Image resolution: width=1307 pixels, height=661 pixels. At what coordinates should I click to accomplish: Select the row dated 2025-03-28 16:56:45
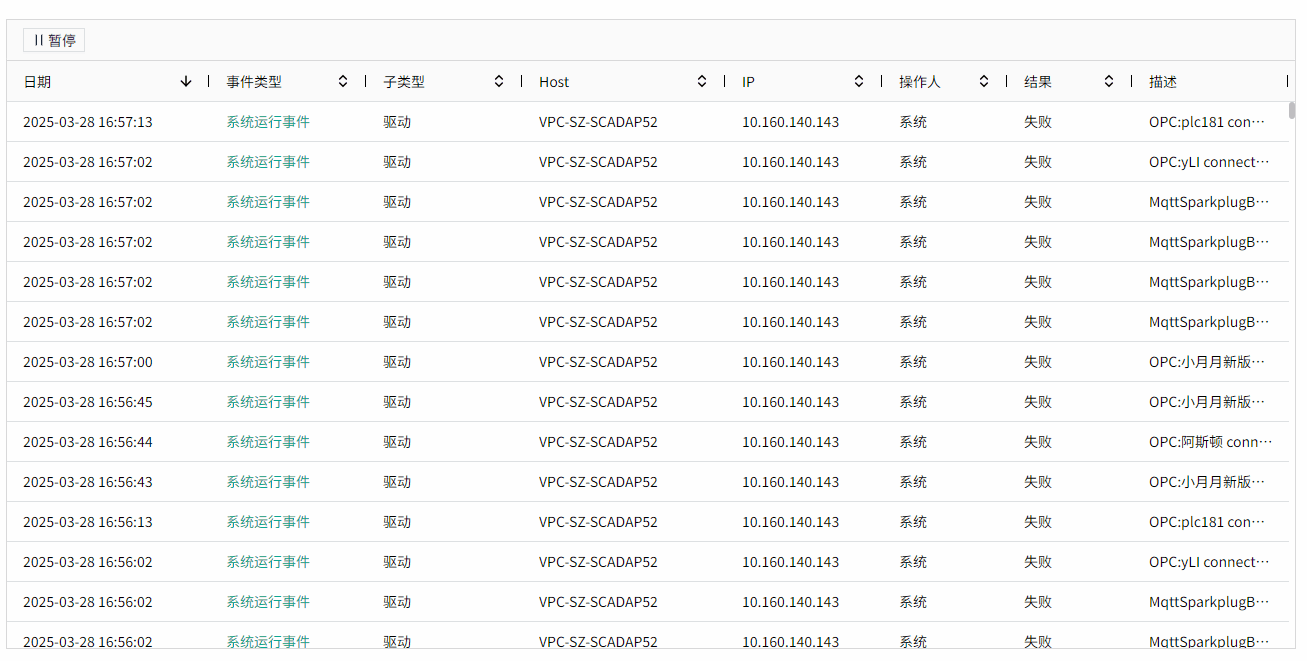click(88, 402)
